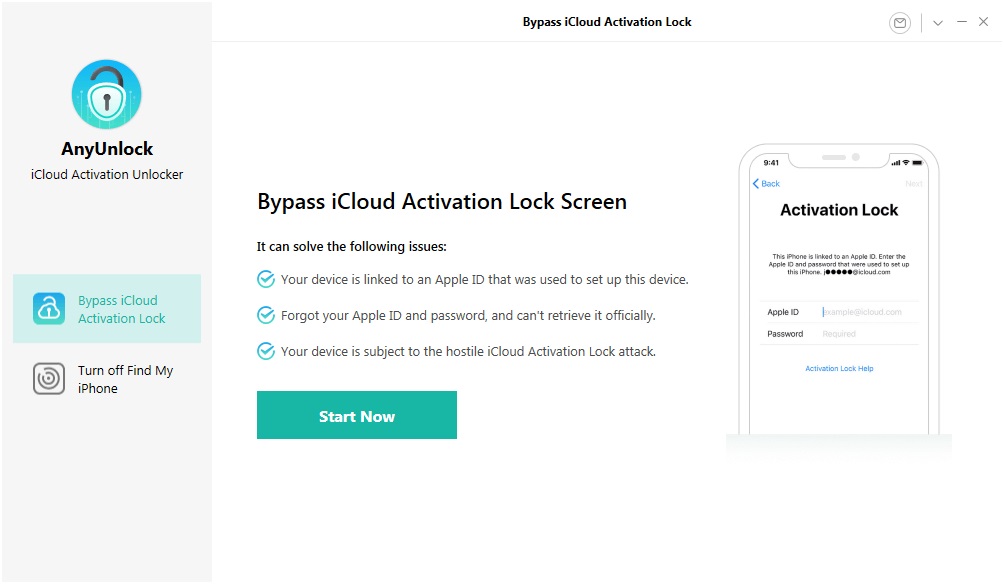Click Next on the phone preview screen
Image resolution: width=1004 pixels, height=584 pixels.
915,183
